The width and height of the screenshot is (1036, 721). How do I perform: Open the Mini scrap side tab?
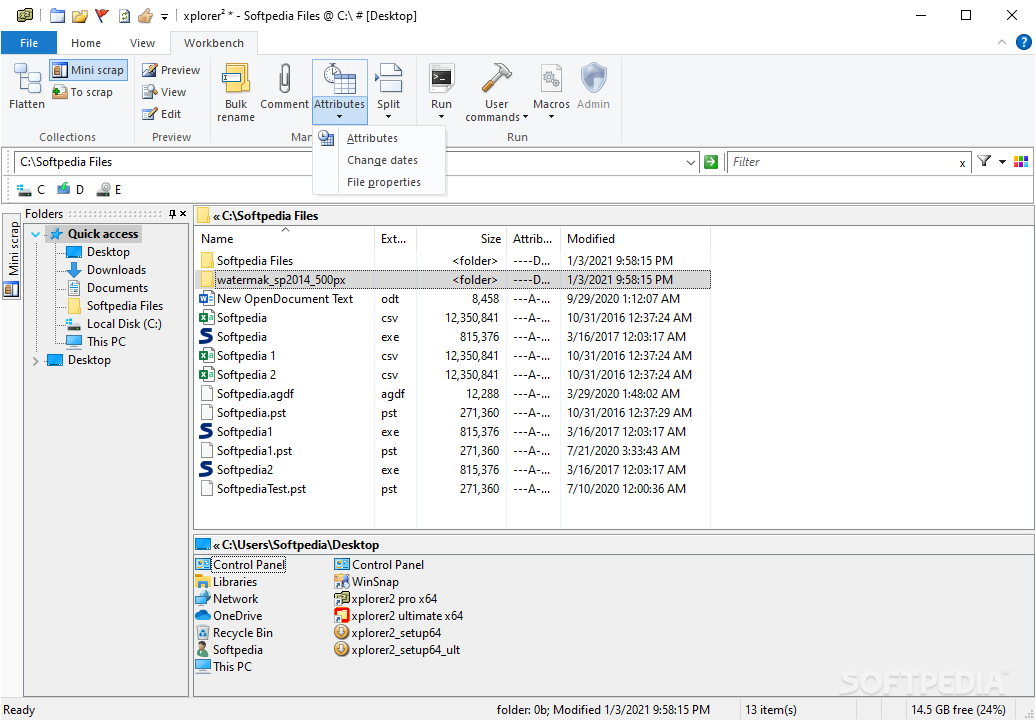[13, 256]
